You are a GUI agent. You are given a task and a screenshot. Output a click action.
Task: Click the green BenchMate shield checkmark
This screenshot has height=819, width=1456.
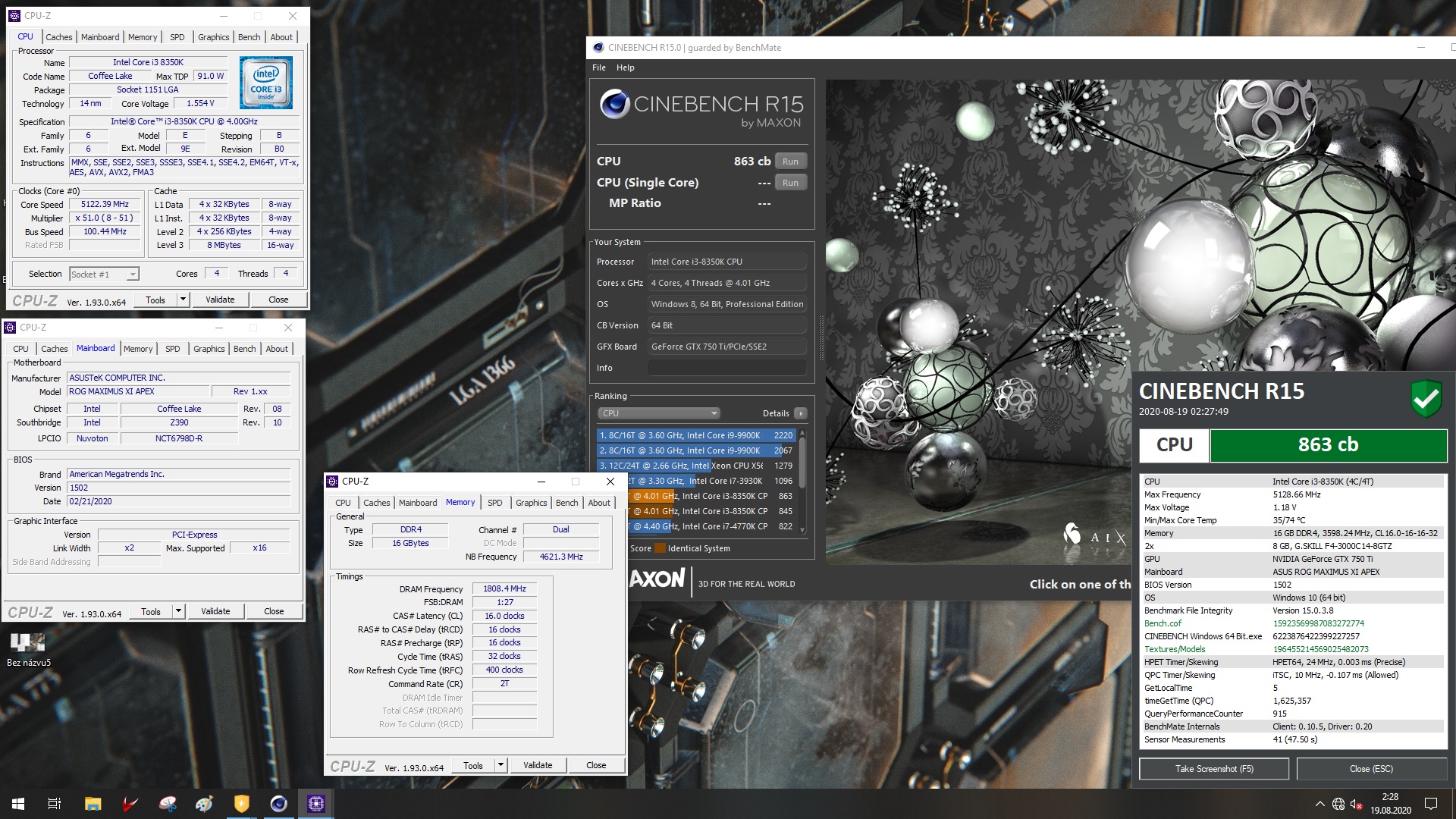[x=1426, y=397]
